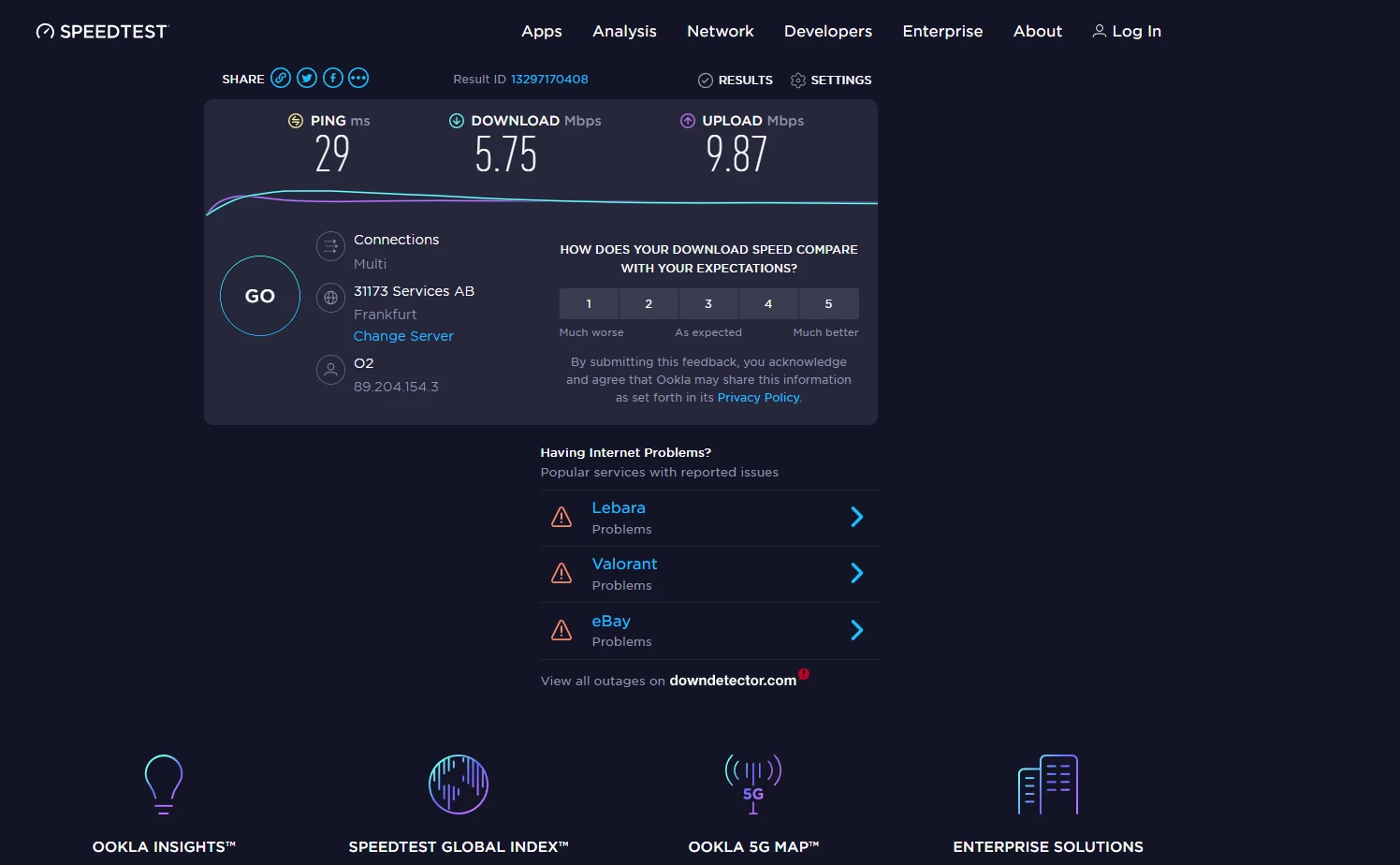Copy the result link via share icon
The height and width of the screenshot is (865, 1400).
click(x=281, y=79)
